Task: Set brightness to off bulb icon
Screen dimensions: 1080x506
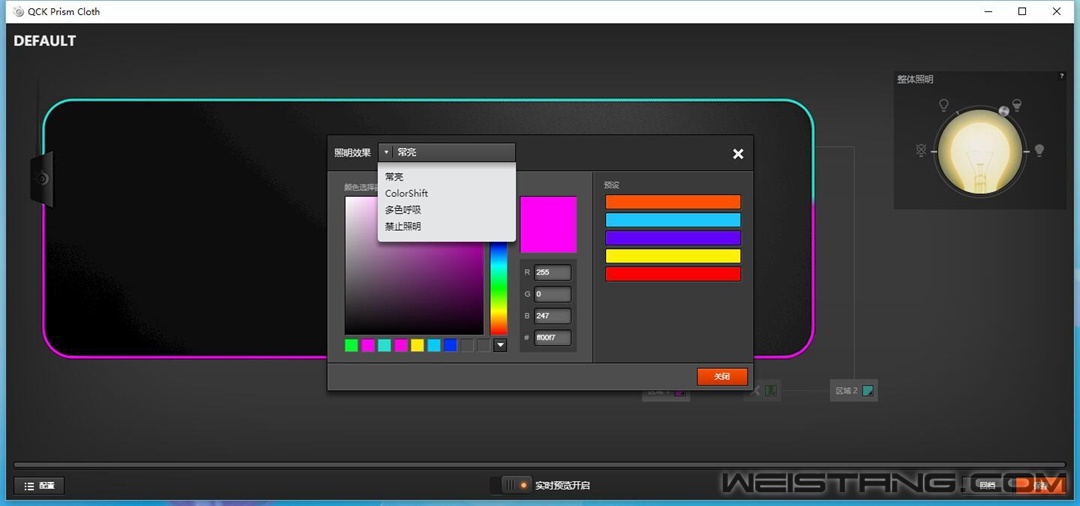Action: (x=921, y=150)
